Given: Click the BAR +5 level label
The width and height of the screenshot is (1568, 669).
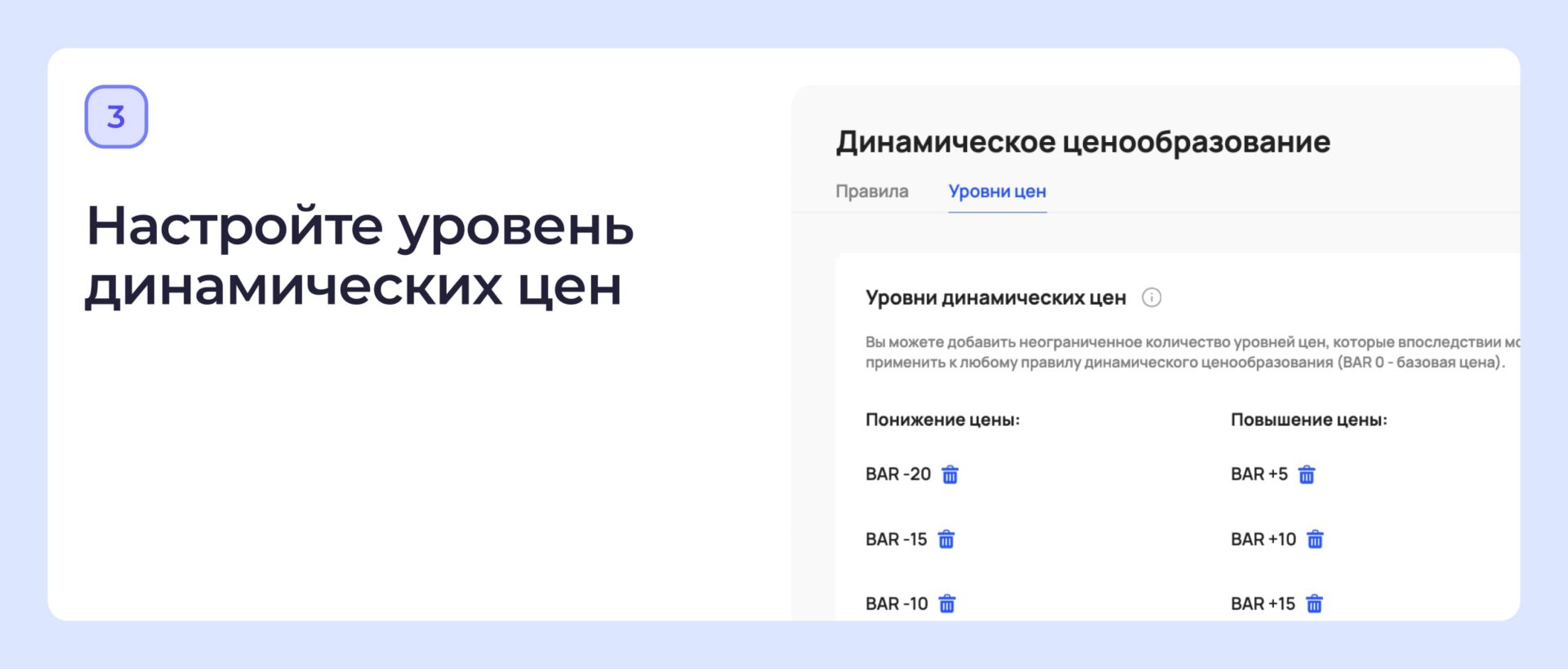Looking at the screenshot, I should click(1258, 475).
